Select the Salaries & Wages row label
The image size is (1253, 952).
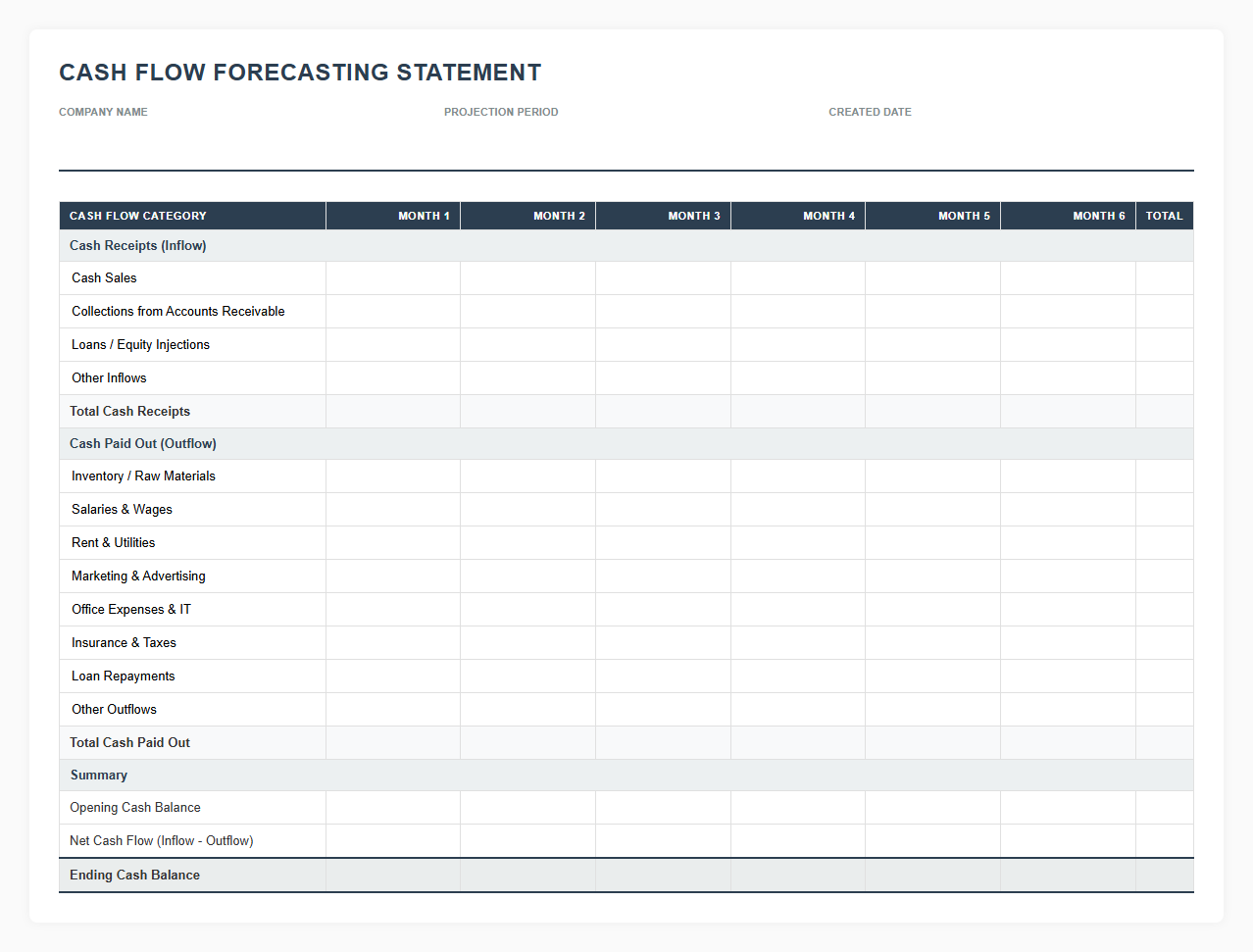[x=122, y=510]
